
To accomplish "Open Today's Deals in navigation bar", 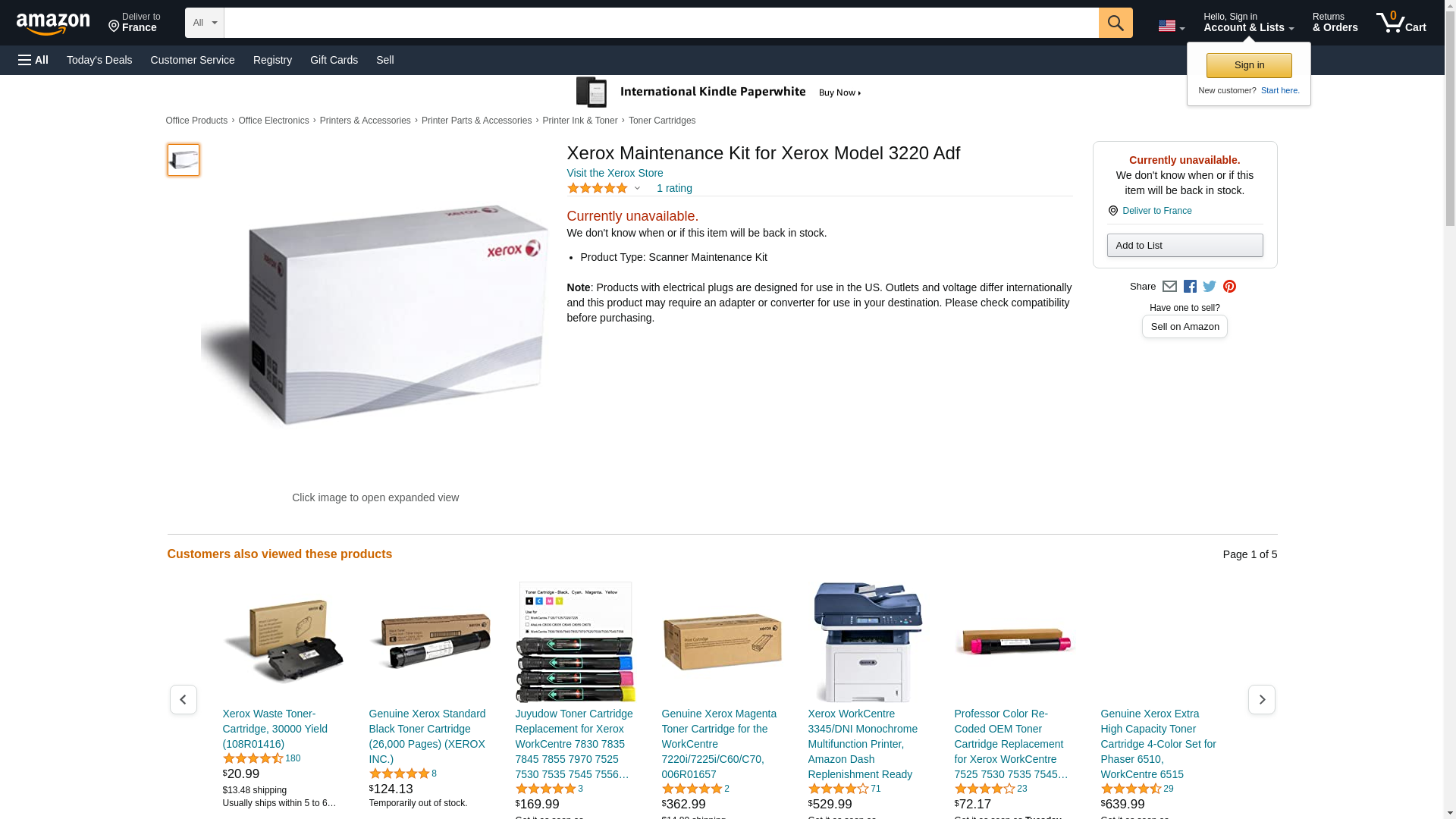I will pos(99,60).
